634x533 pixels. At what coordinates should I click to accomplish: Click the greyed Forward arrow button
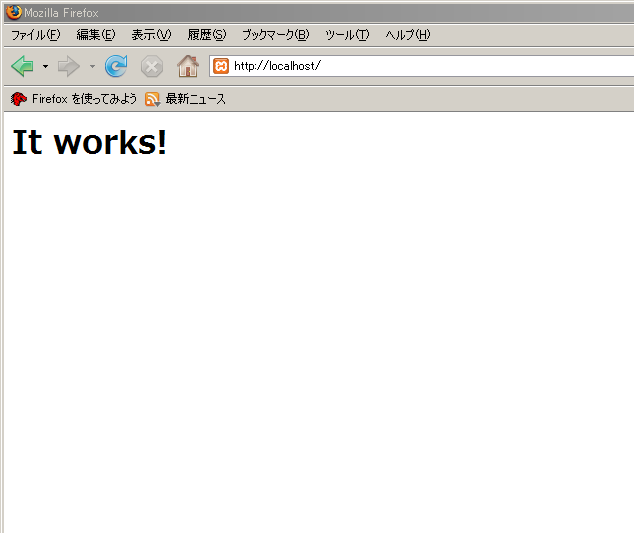(x=69, y=66)
